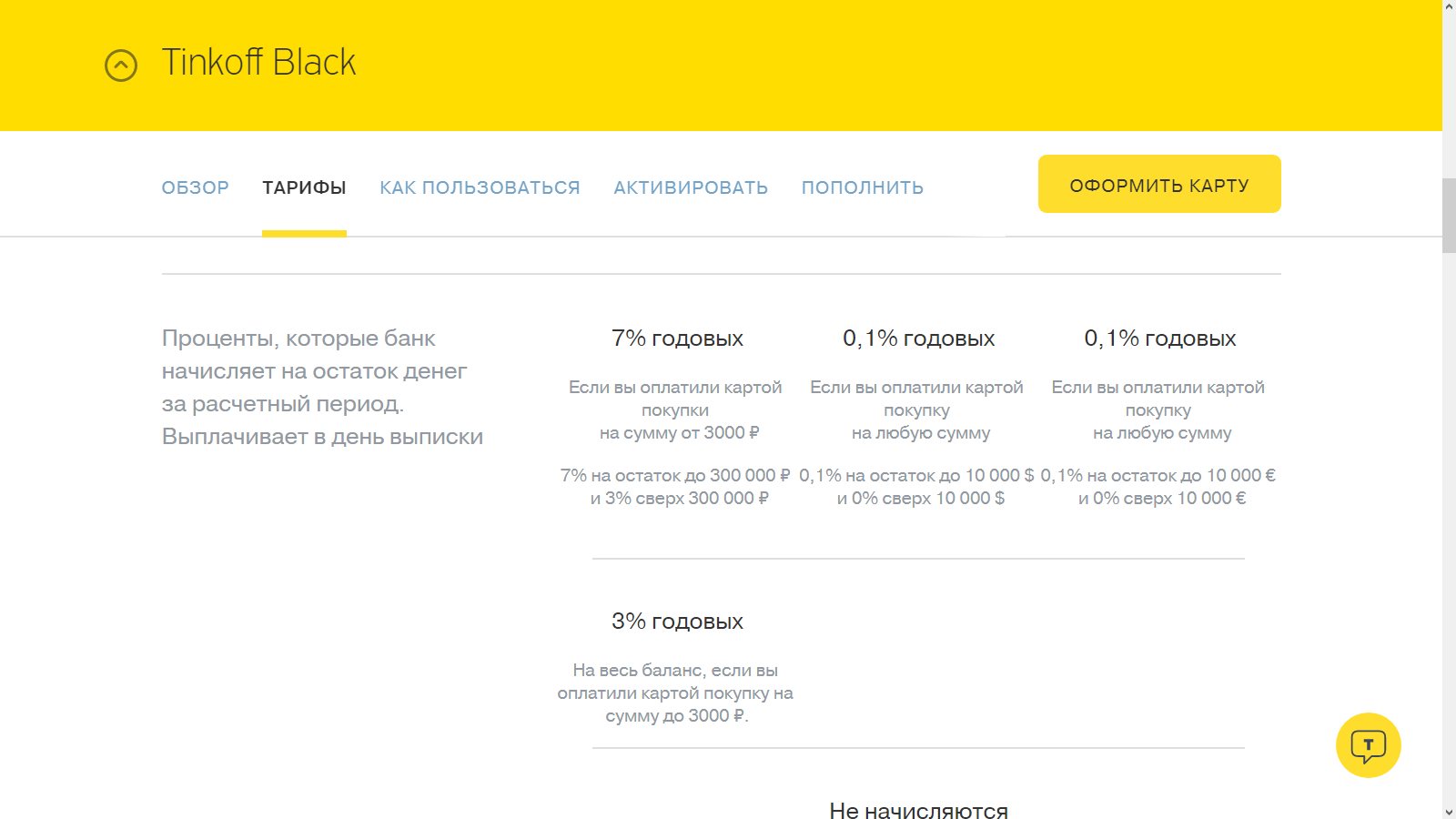Viewport: 1456px width, 819px height.
Task: Click the ОФОРМИТЬ КАРТУ button
Action: coord(1159,184)
